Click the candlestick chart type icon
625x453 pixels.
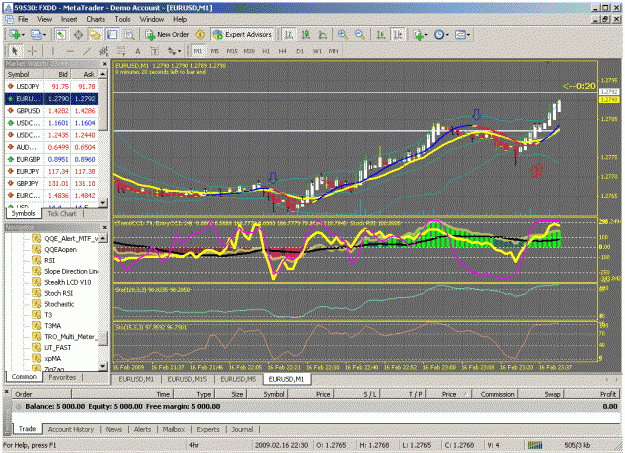coord(306,35)
